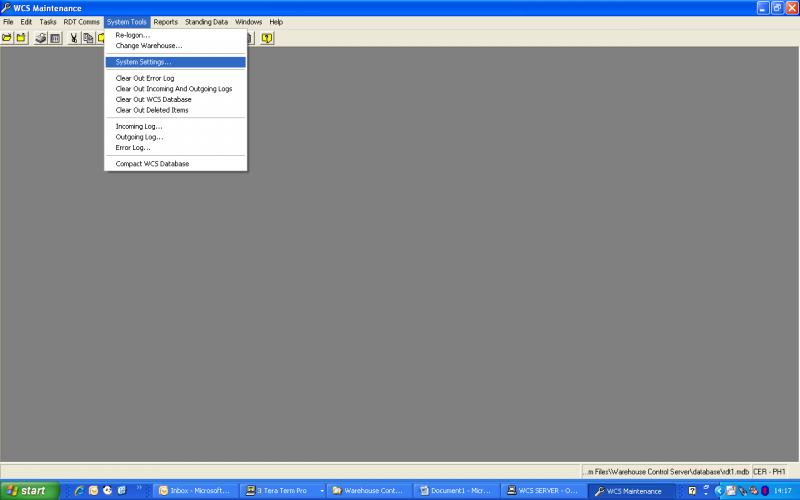Open the Standing Data menu
The image size is (800, 500).
(x=206, y=22)
